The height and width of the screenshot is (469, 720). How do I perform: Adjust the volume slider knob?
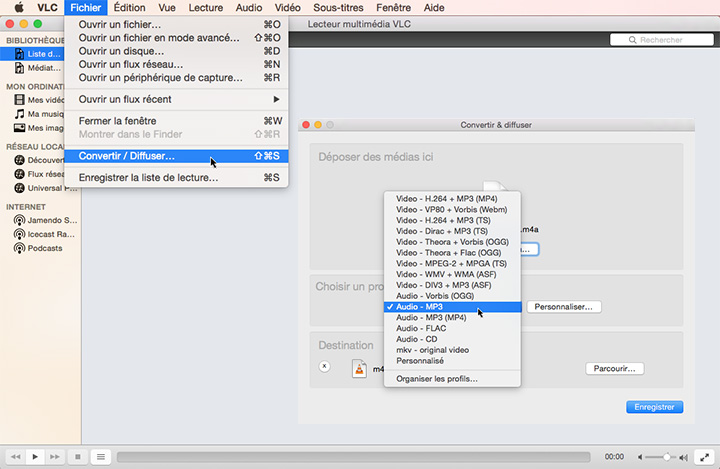click(666, 457)
